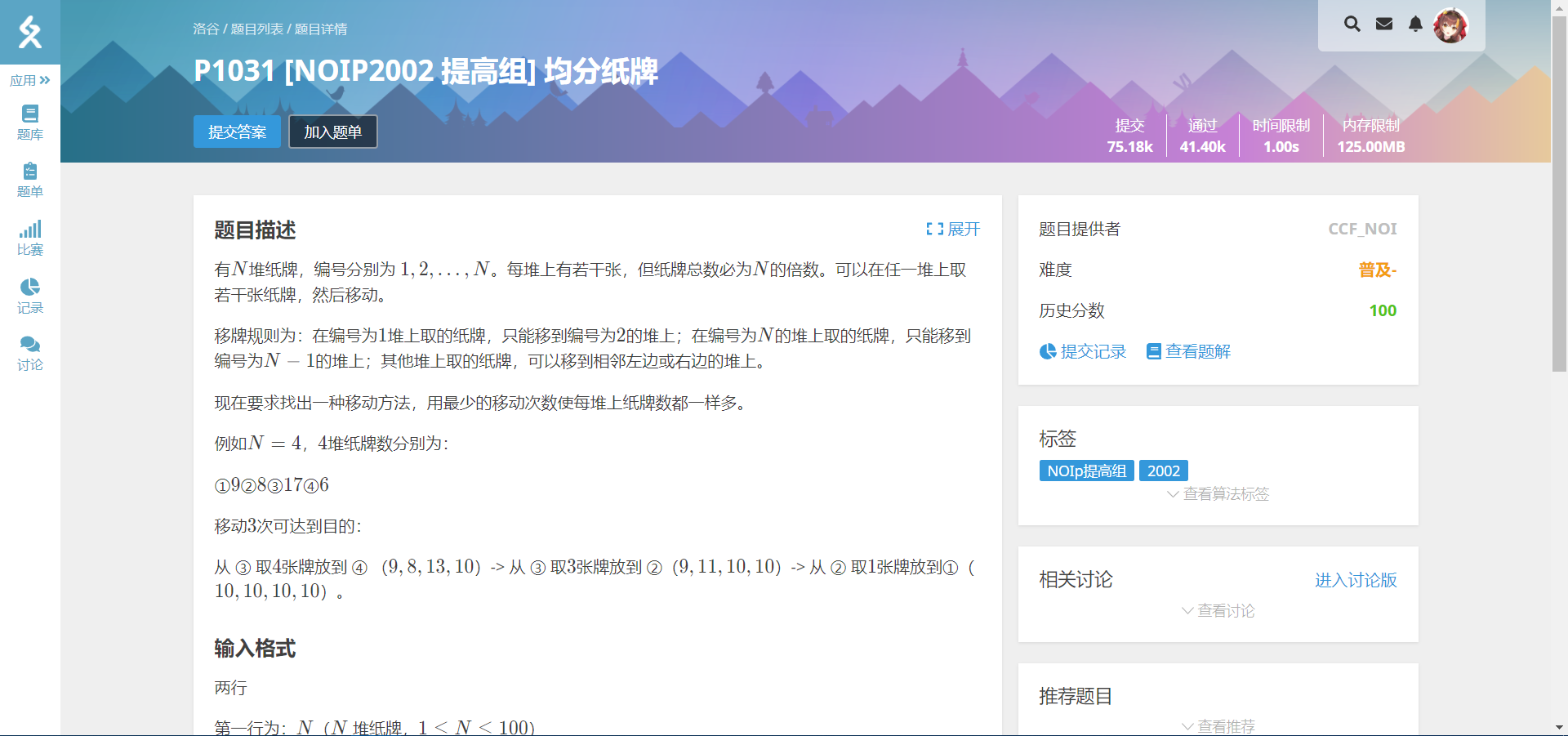Expand 查看算法标签 to show algorithm tags
This screenshot has height=736, width=1568.
[1217, 494]
